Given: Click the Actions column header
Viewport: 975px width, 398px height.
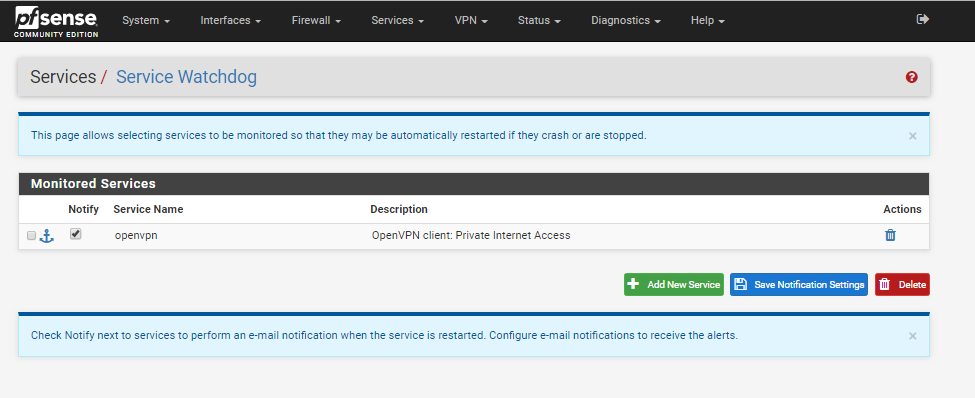Looking at the screenshot, I should point(902,209).
